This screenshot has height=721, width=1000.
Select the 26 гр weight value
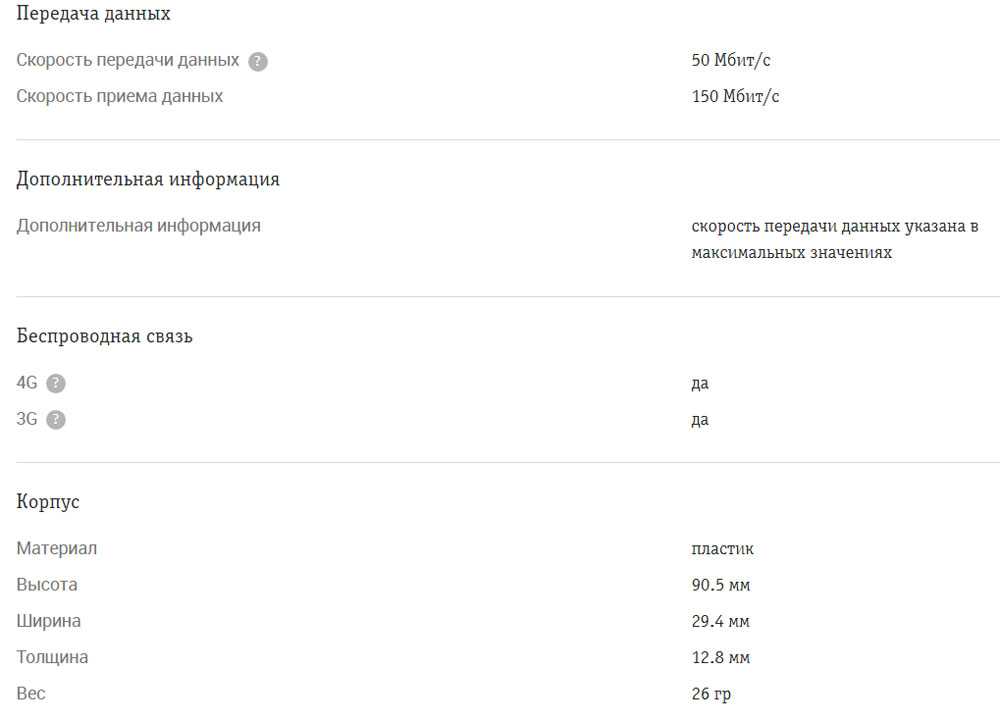pyautogui.click(x=712, y=693)
